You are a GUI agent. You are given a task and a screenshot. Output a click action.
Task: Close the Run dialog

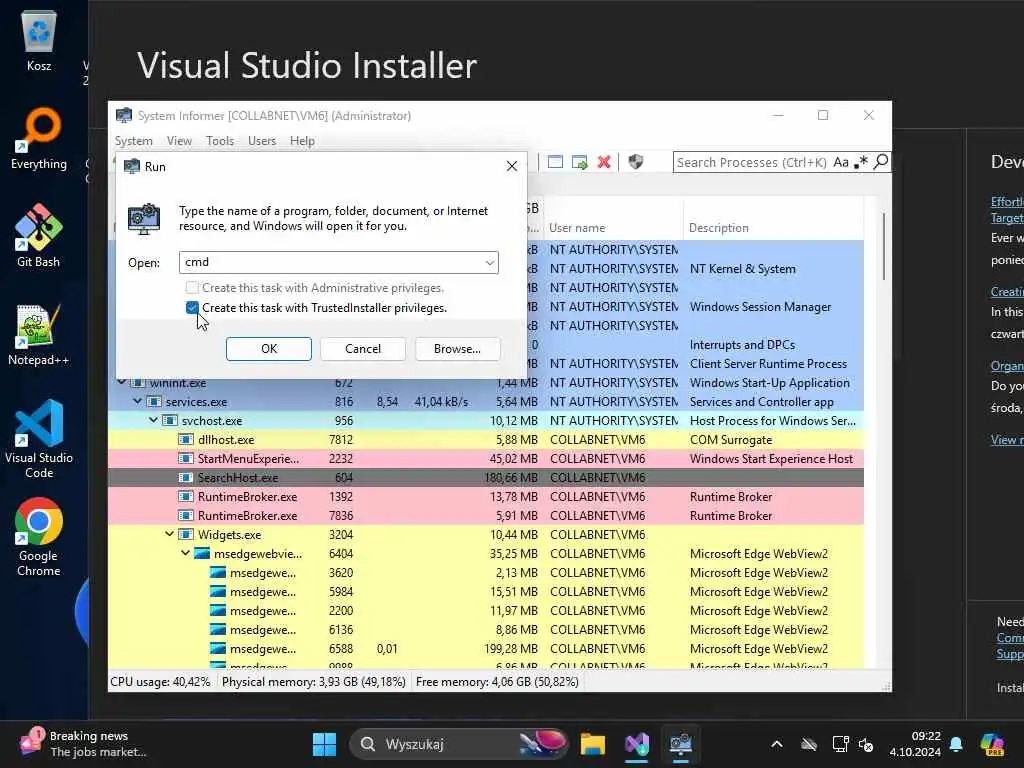(512, 167)
